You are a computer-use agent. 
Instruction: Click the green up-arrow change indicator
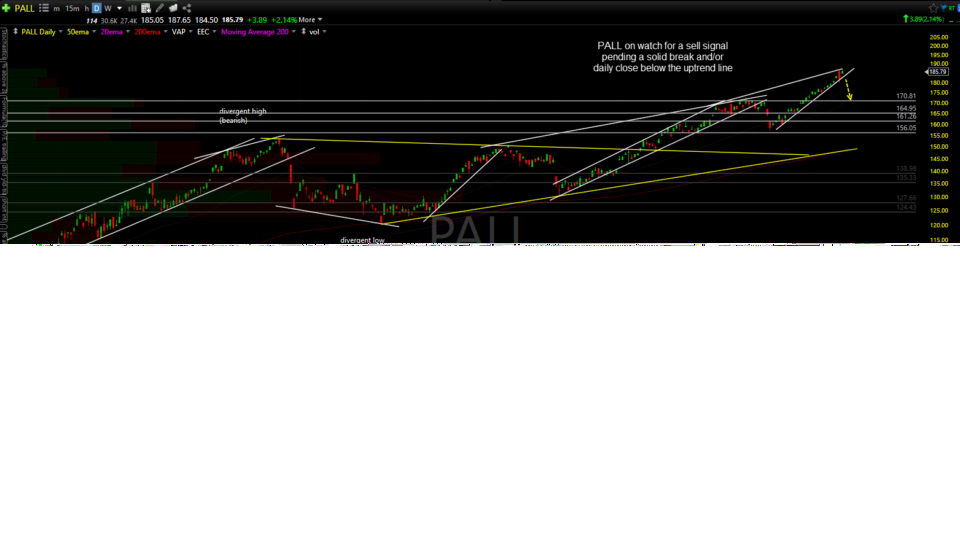click(x=906, y=19)
